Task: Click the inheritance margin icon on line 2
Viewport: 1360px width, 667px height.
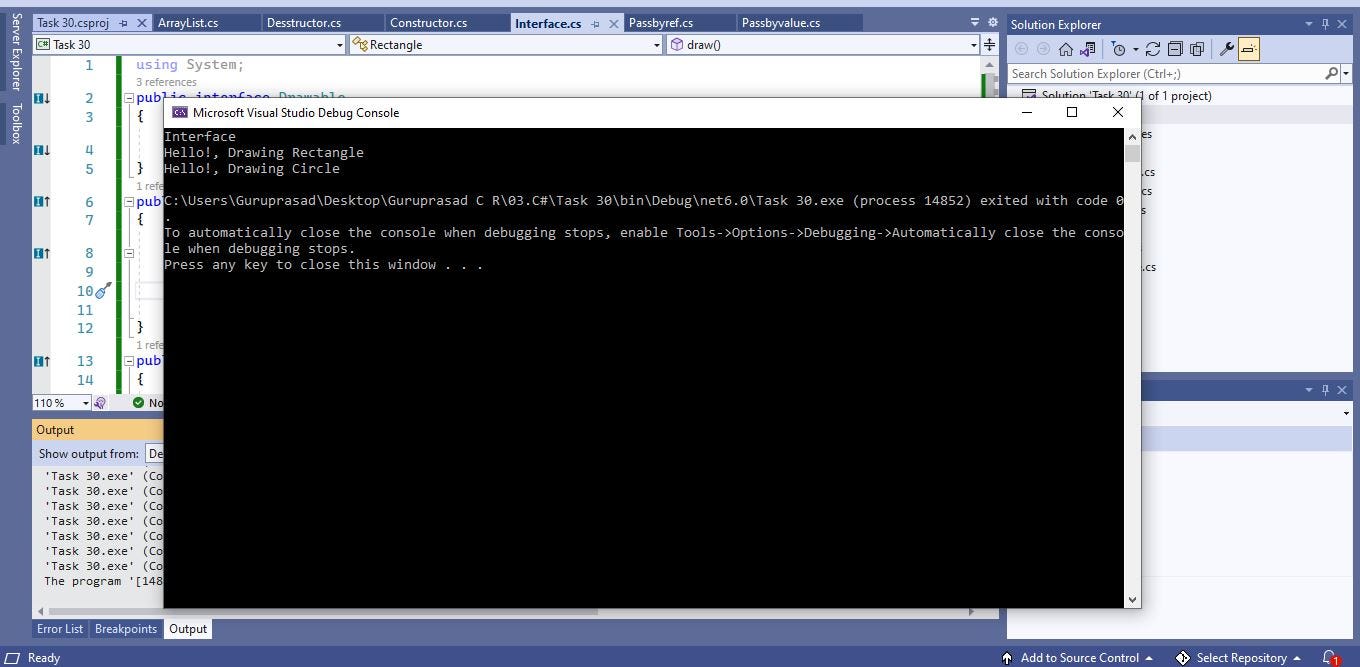Action: point(41,98)
